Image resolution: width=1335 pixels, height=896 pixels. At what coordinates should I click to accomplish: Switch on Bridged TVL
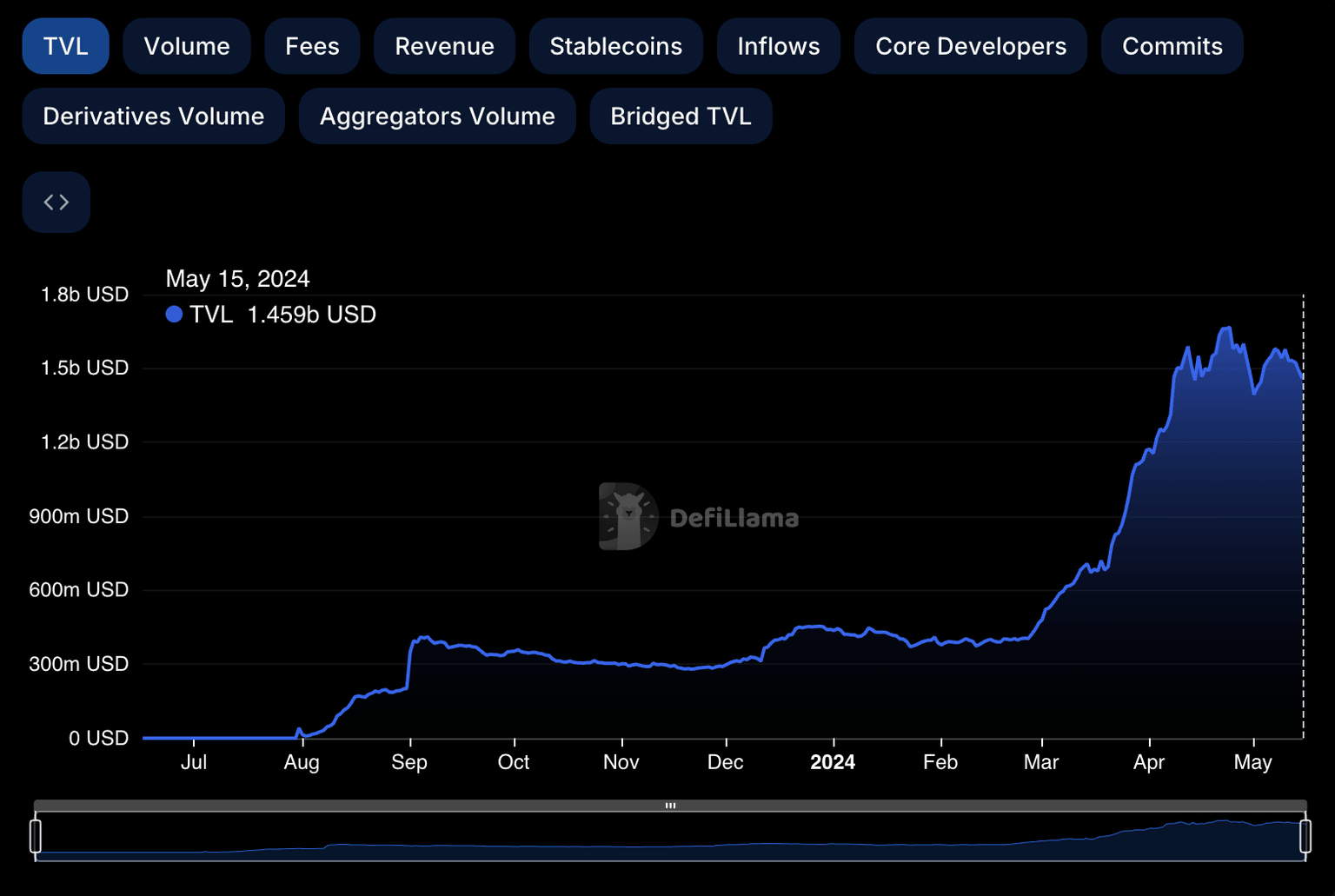(681, 116)
